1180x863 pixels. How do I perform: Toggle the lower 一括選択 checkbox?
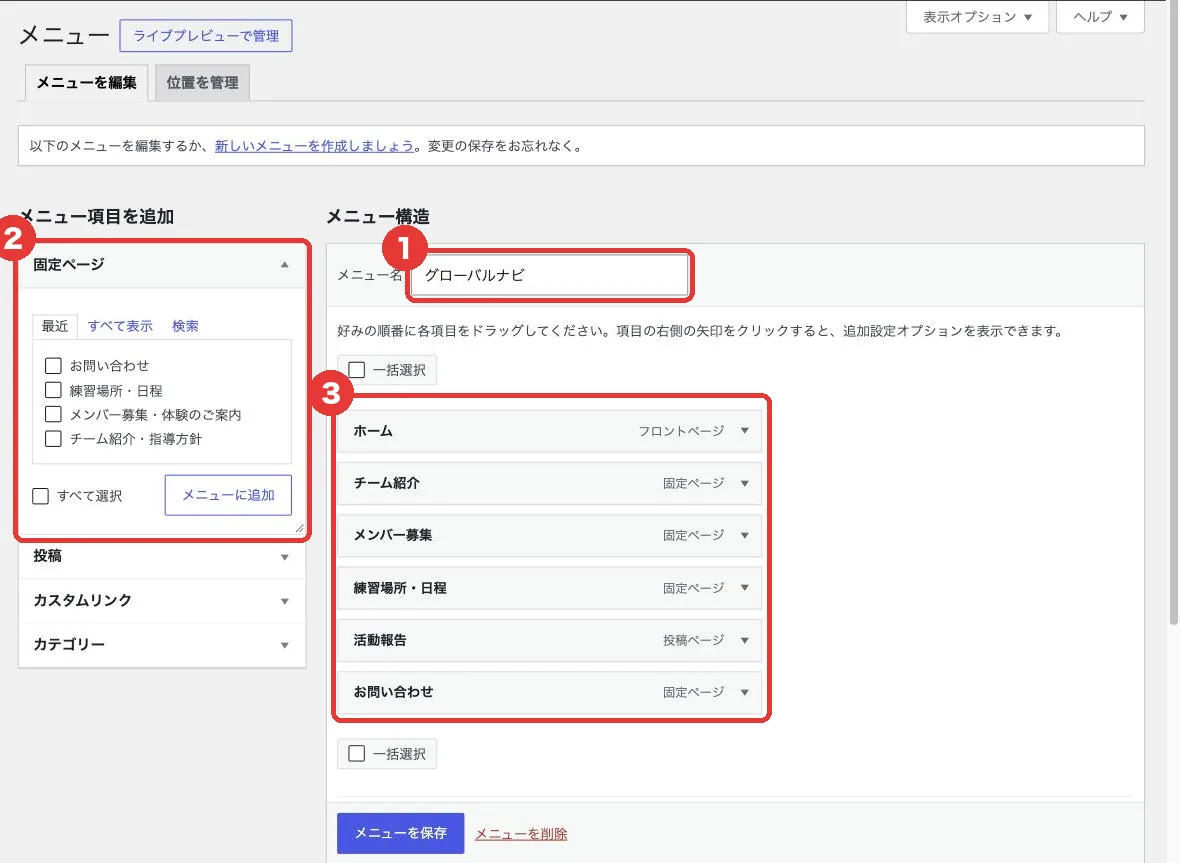357,753
